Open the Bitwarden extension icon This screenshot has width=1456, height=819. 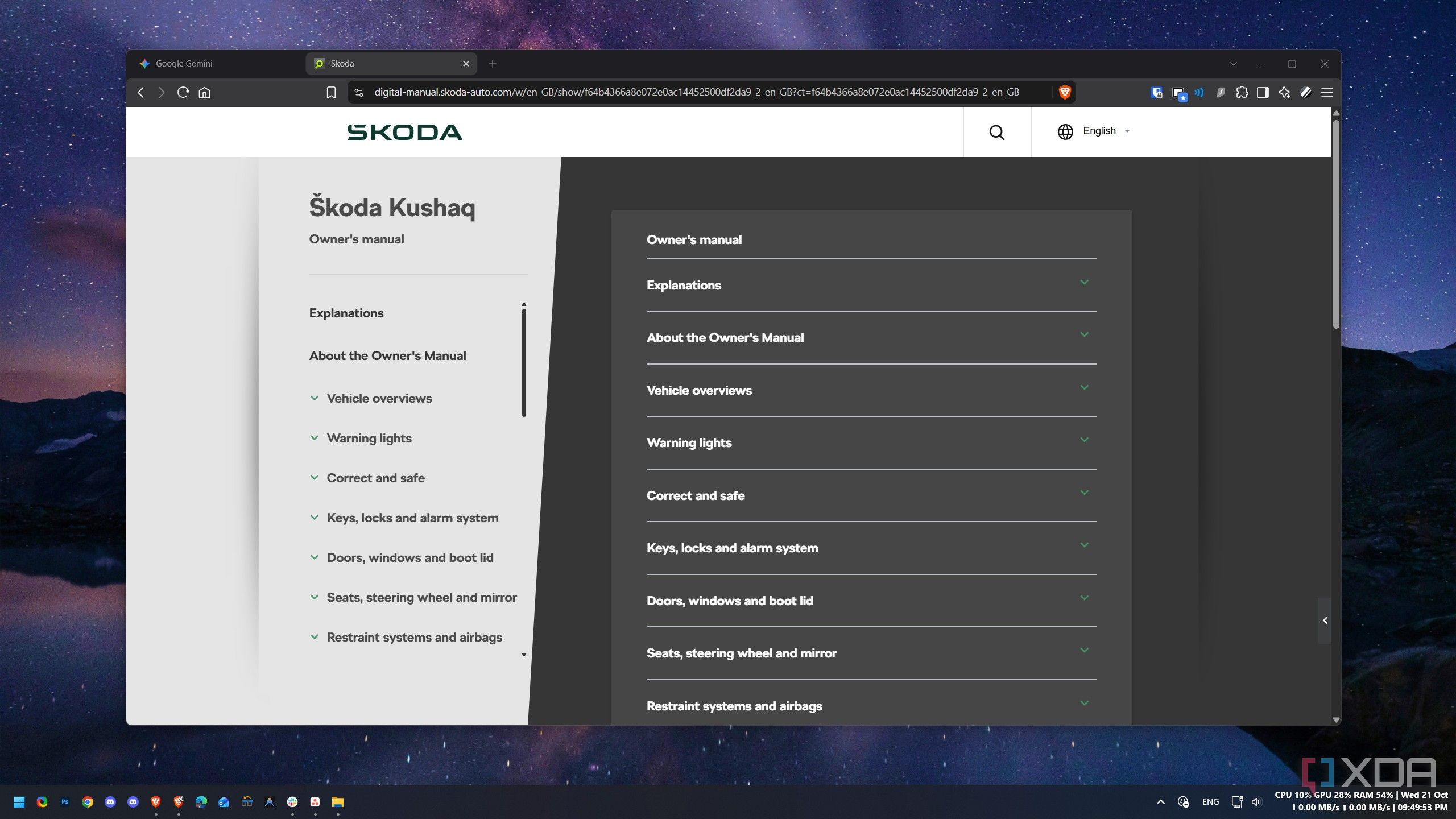click(x=1156, y=92)
